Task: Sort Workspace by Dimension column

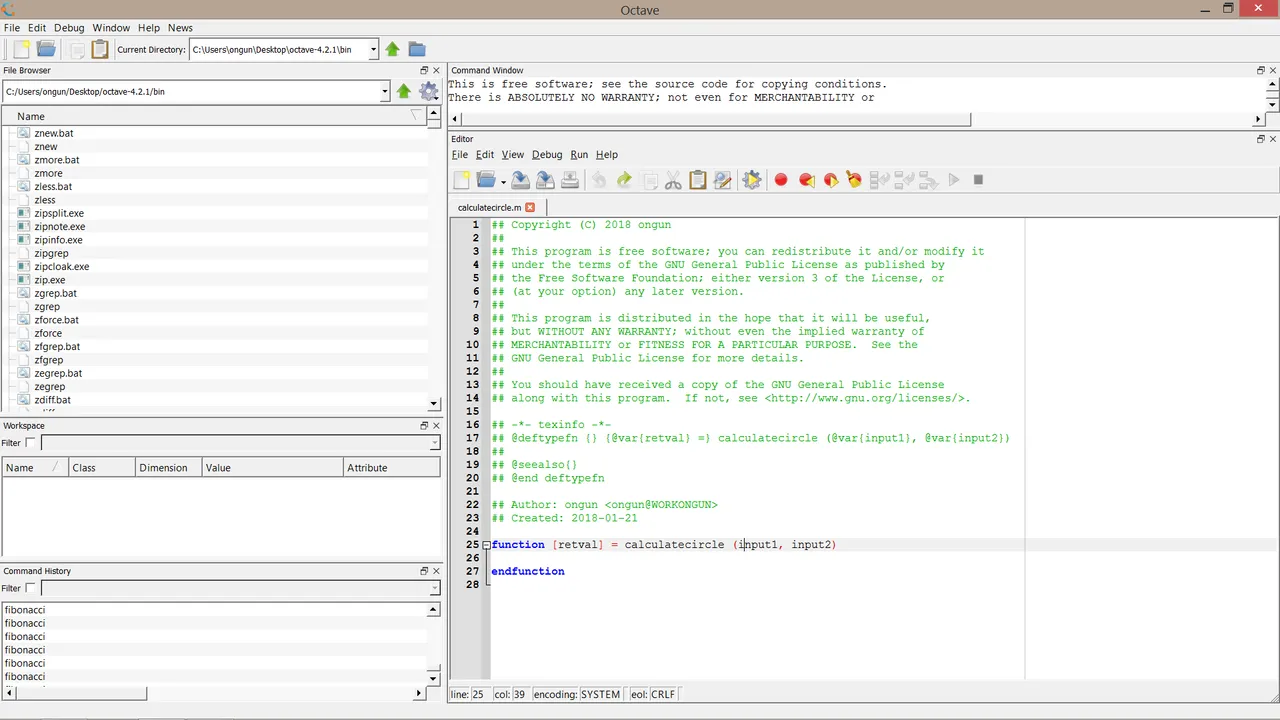Action: (167, 467)
